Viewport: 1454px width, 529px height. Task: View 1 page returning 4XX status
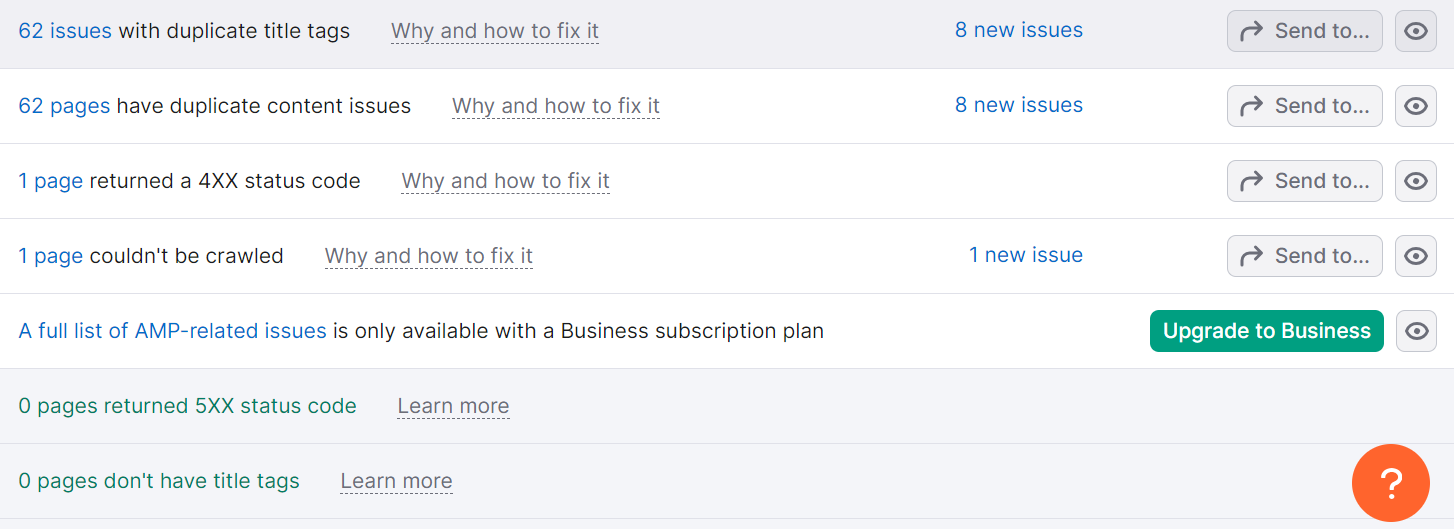pyautogui.click(x=50, y=181)
